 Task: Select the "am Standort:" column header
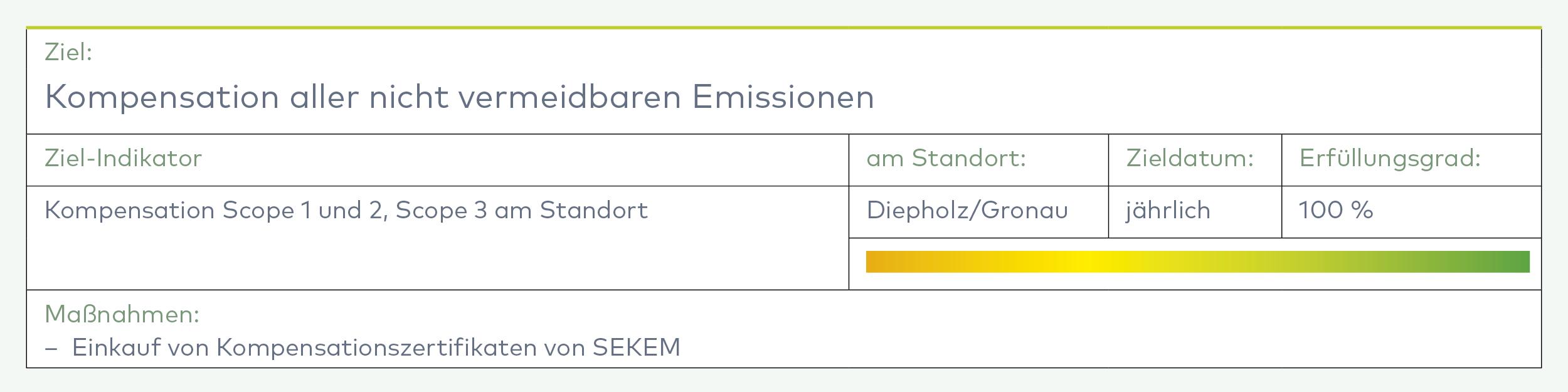946,158
